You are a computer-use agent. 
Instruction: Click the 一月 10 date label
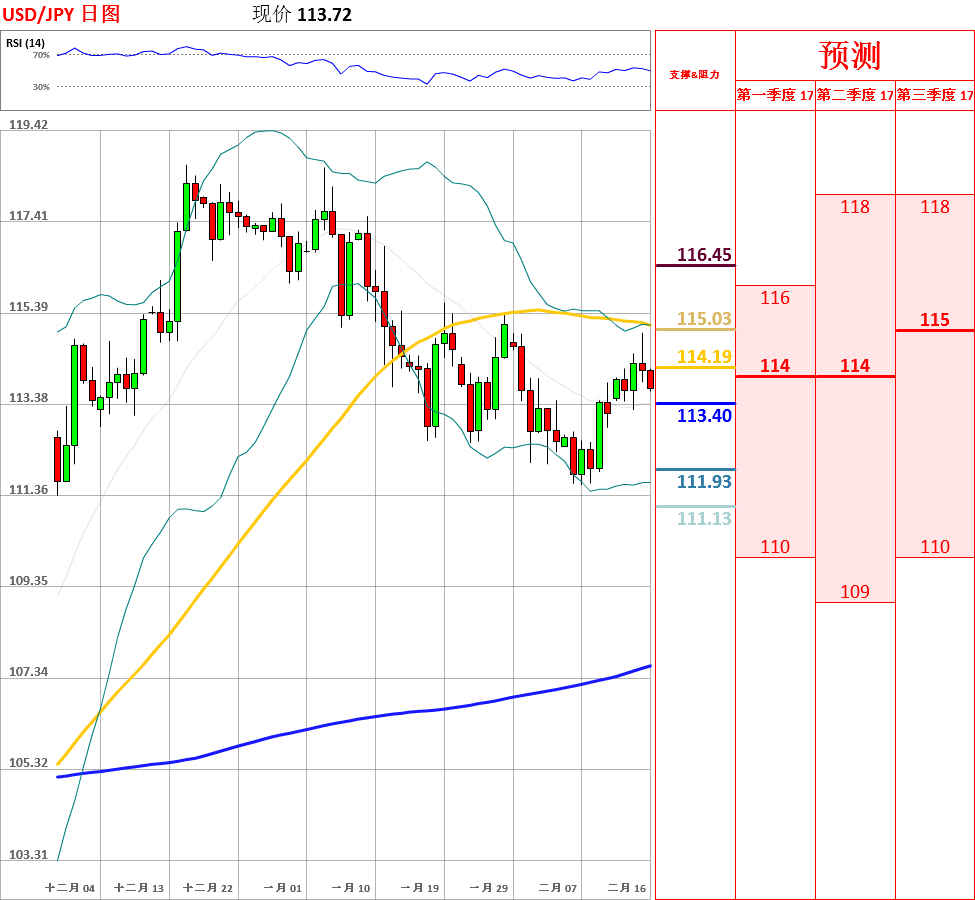pos(351,888)
